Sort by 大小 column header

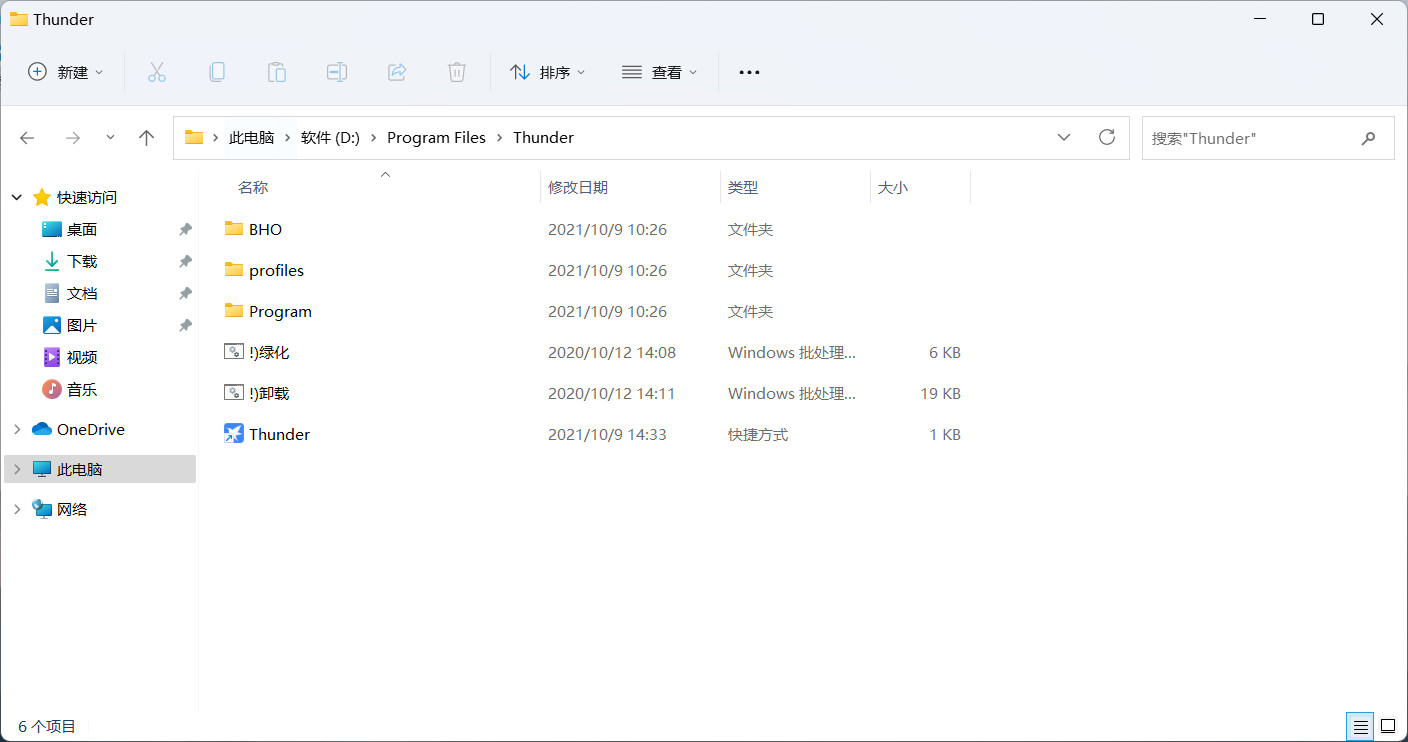pos(893,187)
